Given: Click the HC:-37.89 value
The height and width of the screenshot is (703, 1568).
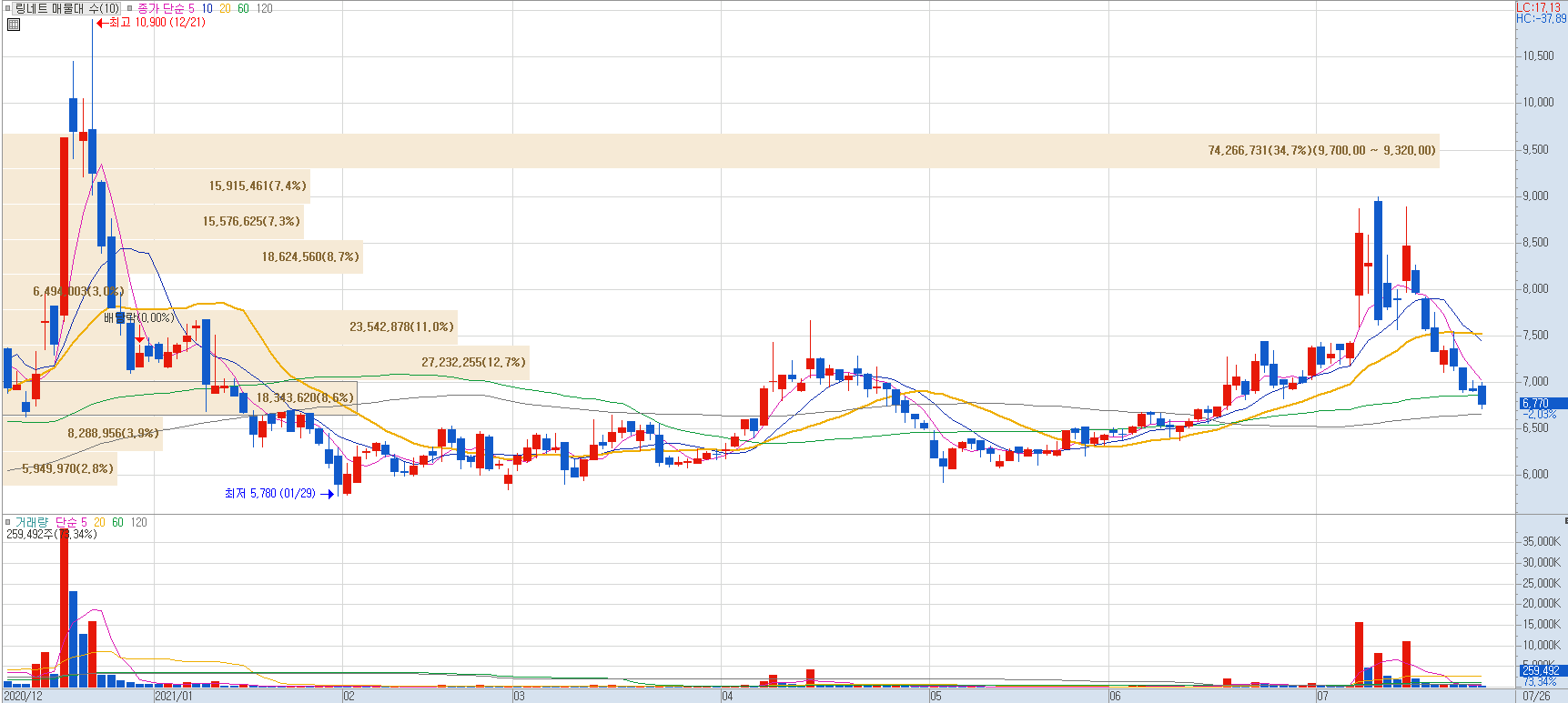Looking at the screenshot, I should (1541, 18).
